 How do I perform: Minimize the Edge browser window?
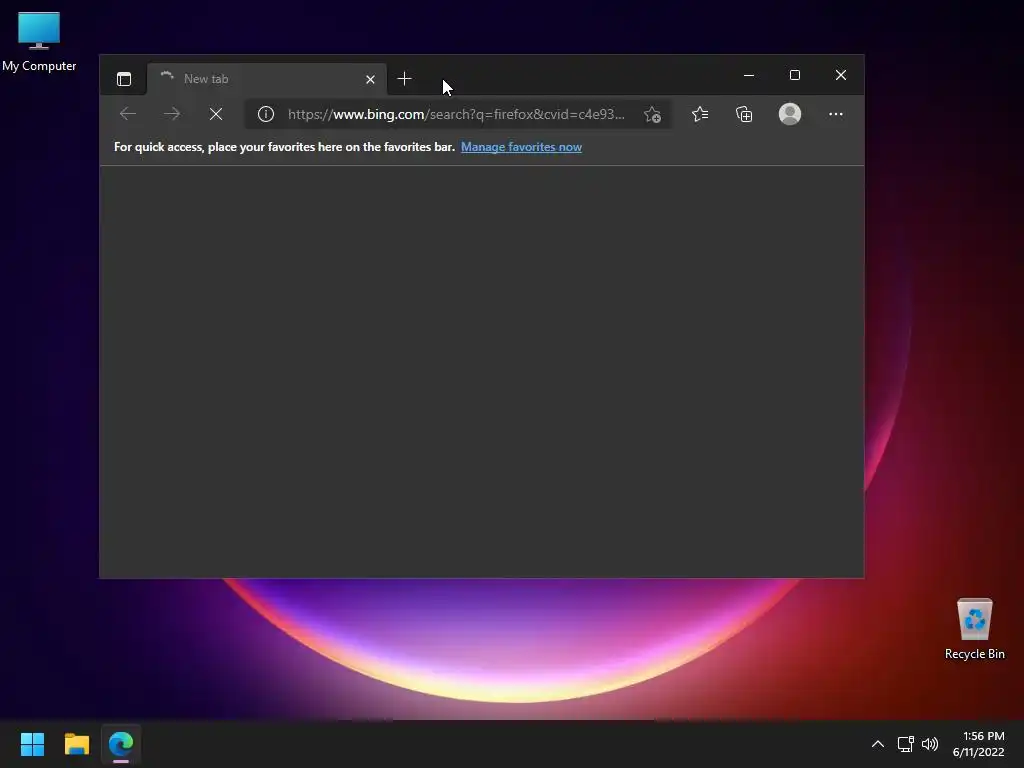[749, 76]
